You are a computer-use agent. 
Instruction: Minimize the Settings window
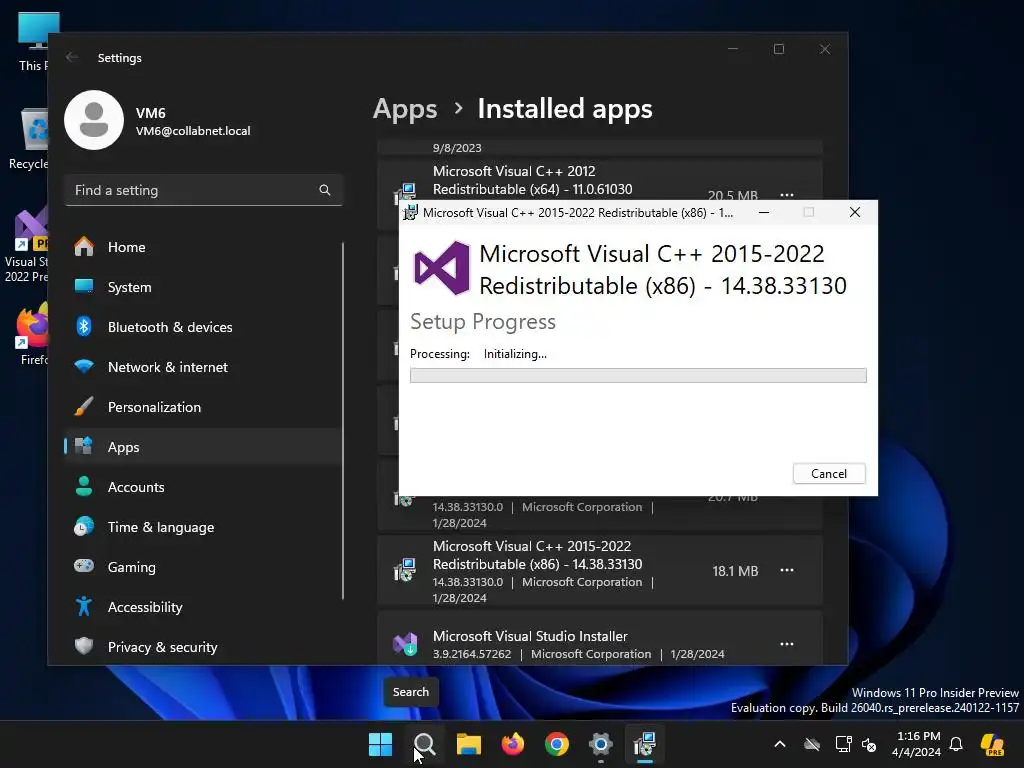733,49
